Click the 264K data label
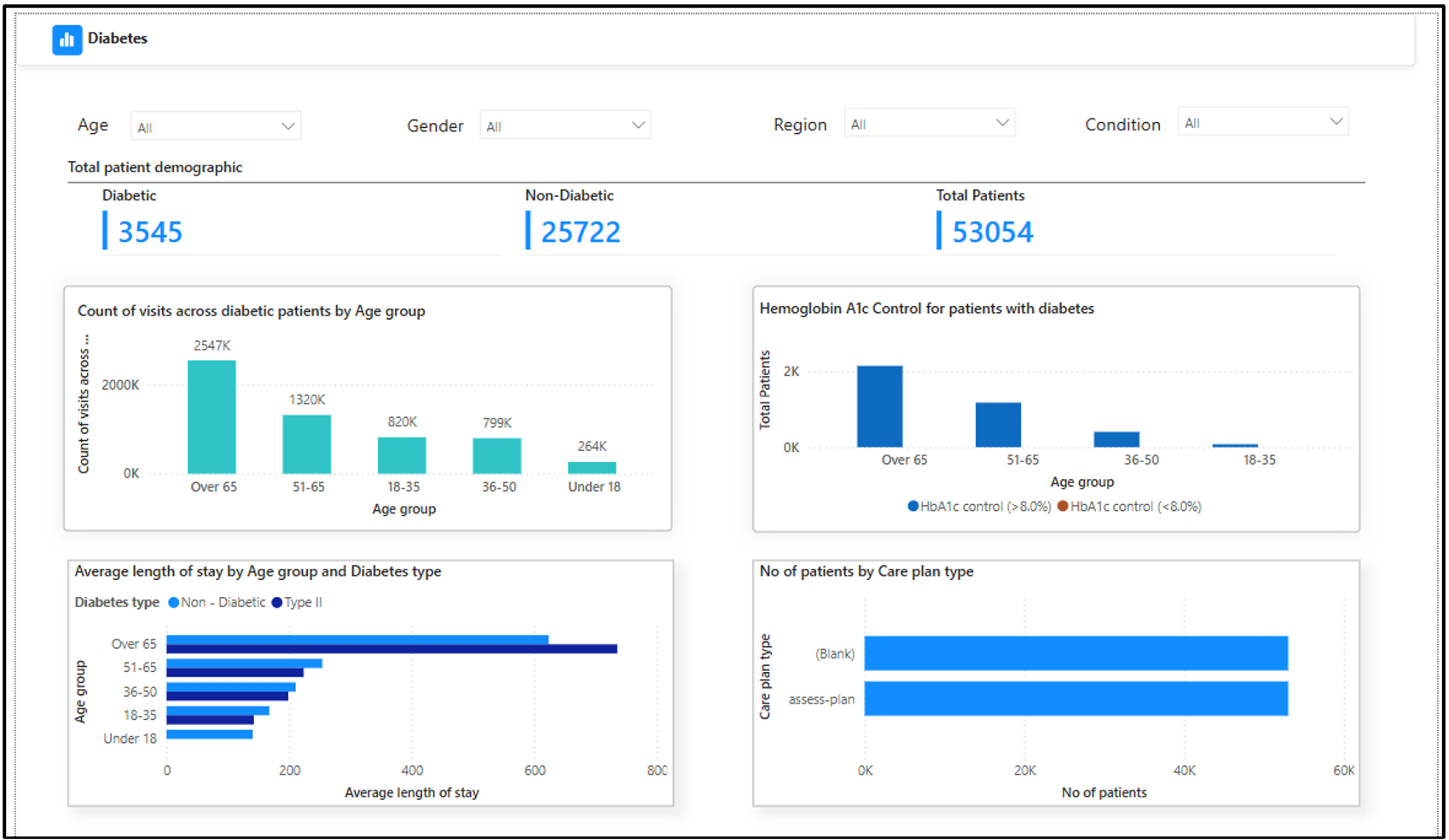1449x840 pixels. click(x=592, y=447)
